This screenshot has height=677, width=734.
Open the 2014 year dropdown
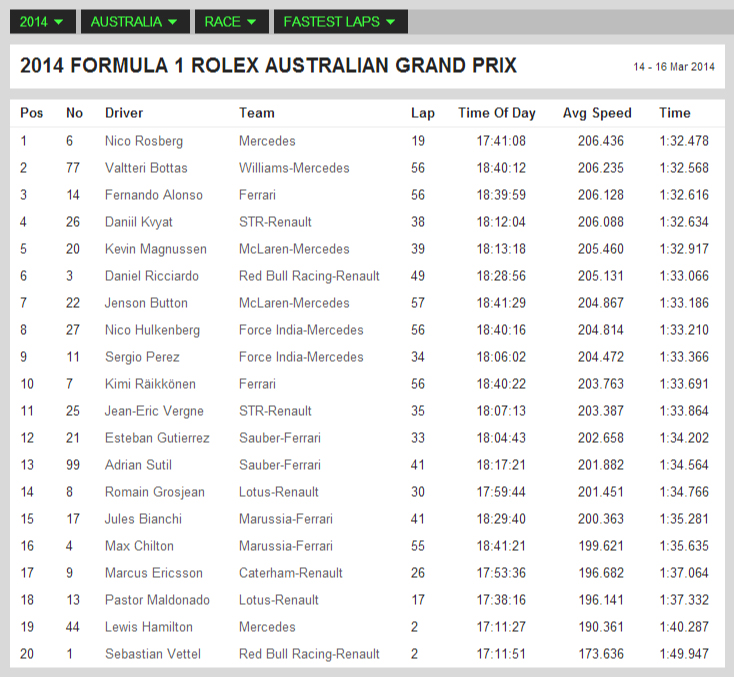[43, 22]
